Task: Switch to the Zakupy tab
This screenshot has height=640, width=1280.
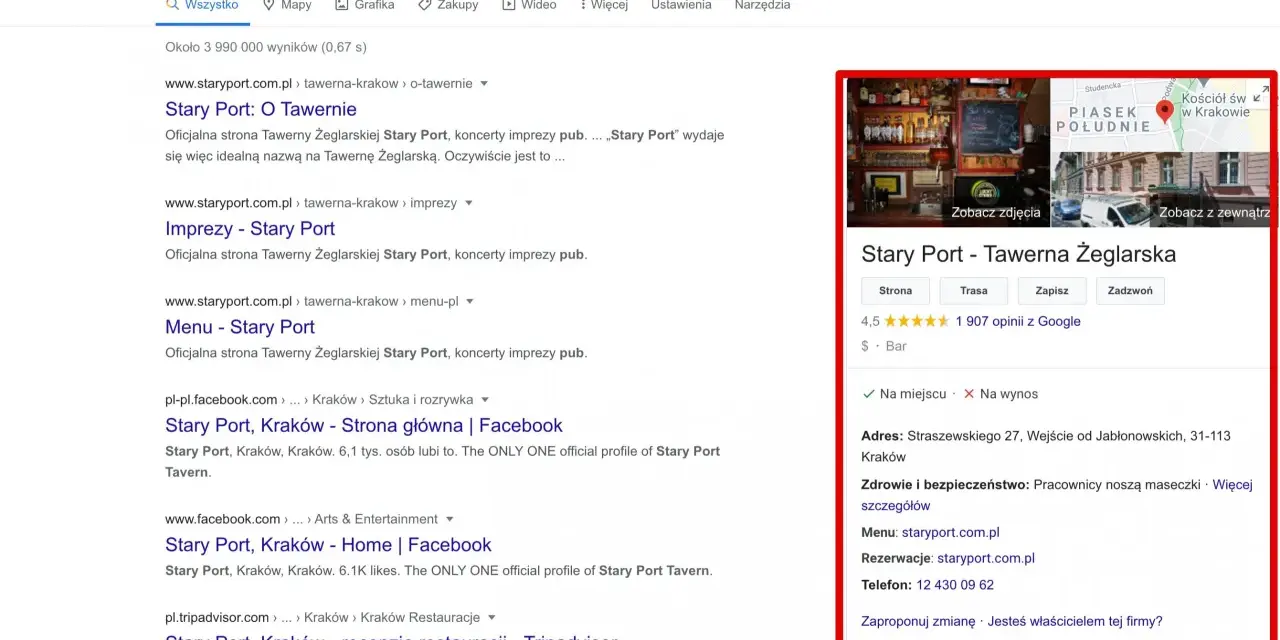Action: tap(448, 5)
